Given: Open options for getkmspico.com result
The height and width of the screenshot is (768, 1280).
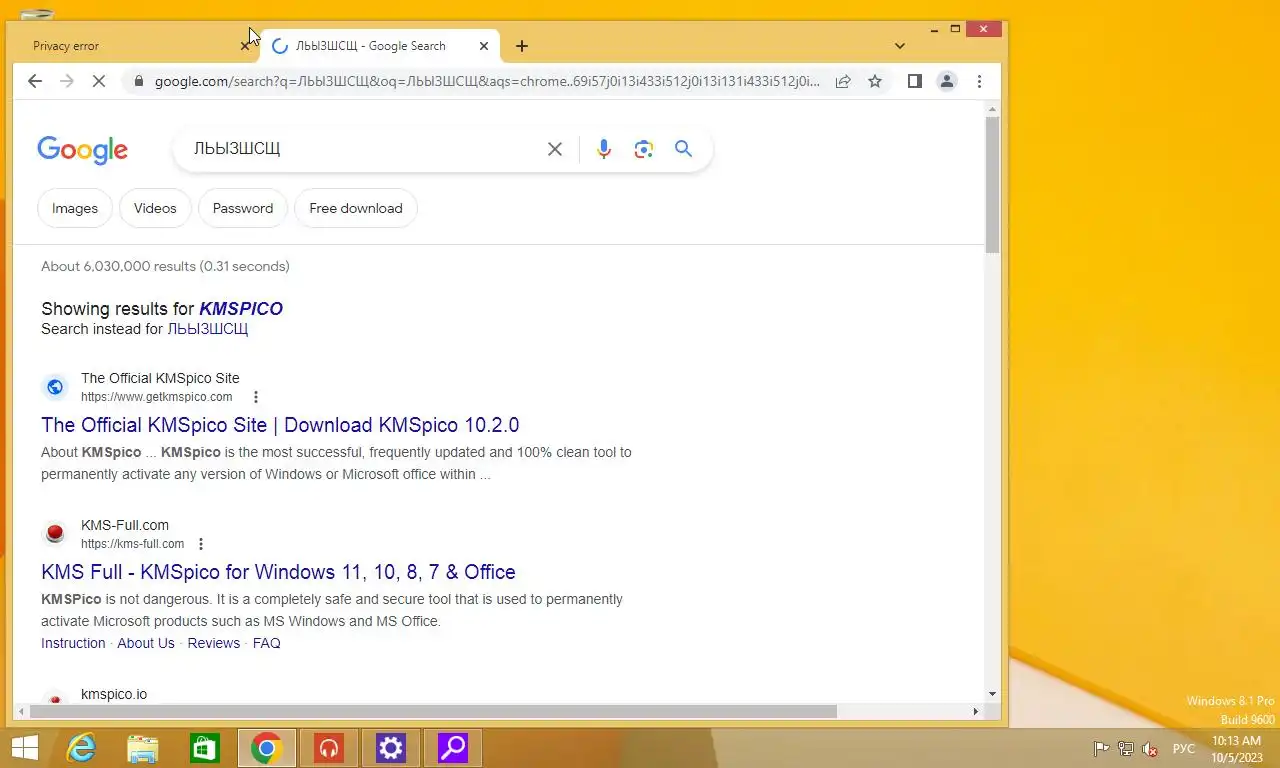Looking at the screenshot, I should tap(256, 397).
